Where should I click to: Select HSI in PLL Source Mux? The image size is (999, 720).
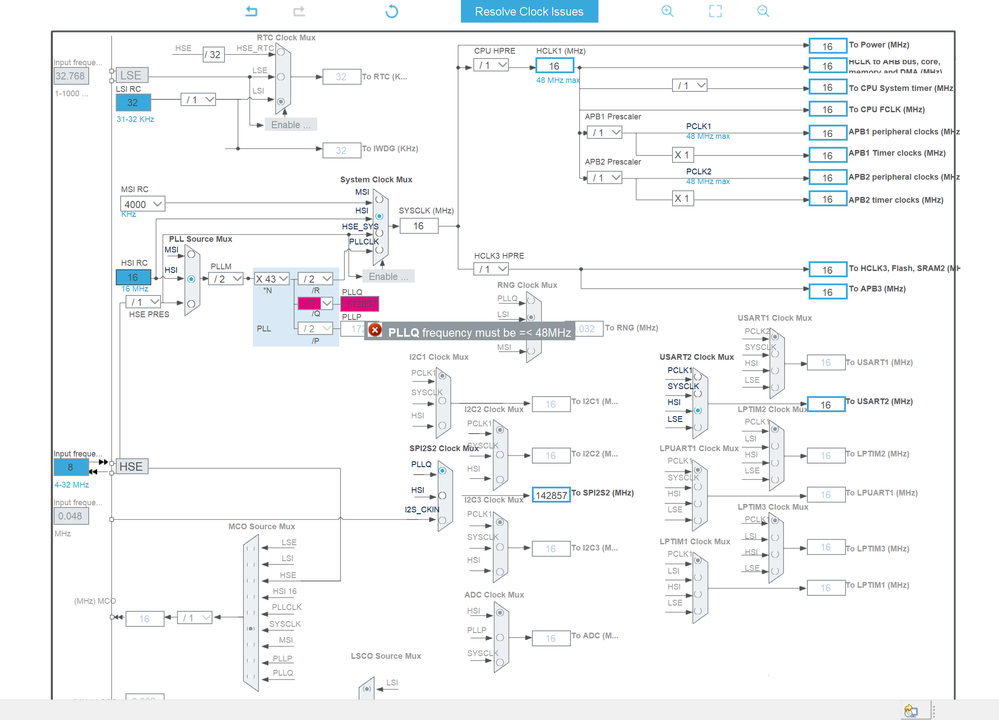coord(190,279)
